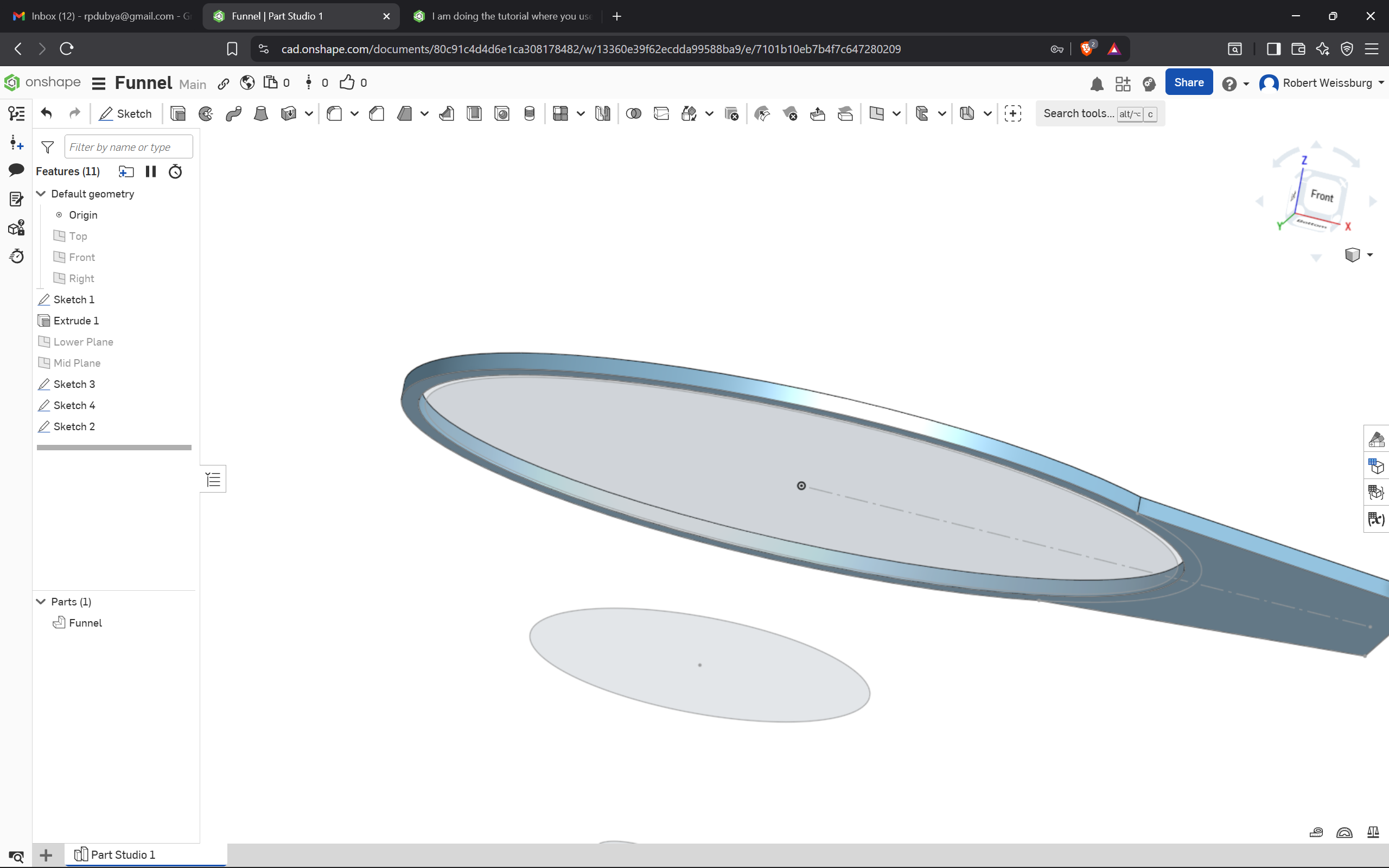Select the Revolve tool icon
Image resolution: width=1389 pixels, height=868 pixels.
coord(206,114)
